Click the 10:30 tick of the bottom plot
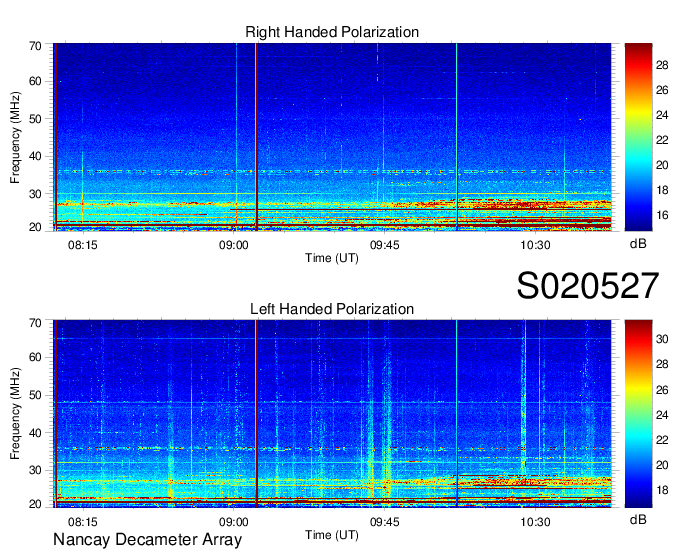680x552 pixels. [x=536, y=521]
